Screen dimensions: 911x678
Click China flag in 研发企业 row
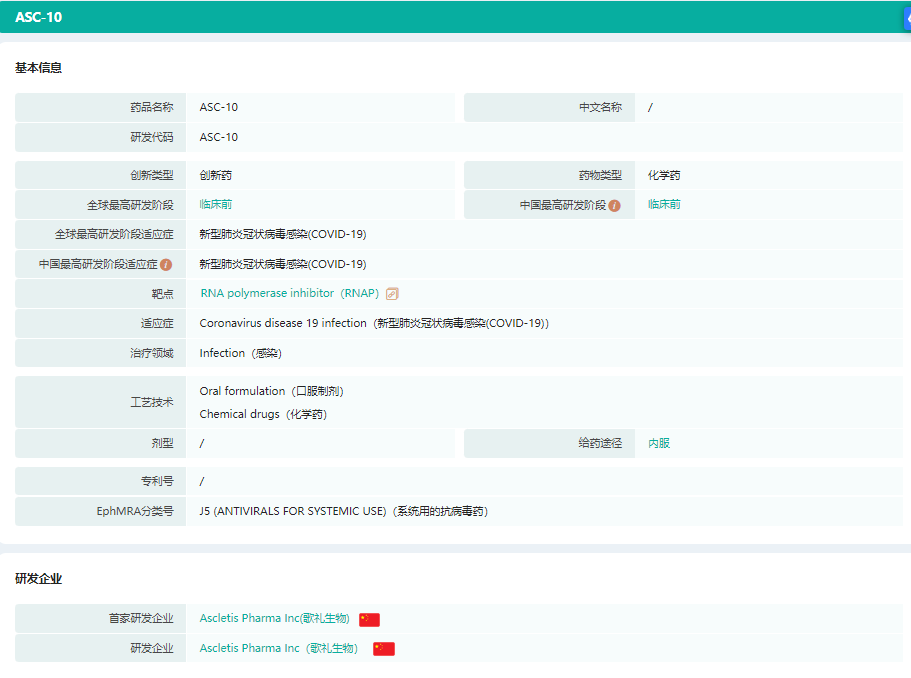(383, 649)
